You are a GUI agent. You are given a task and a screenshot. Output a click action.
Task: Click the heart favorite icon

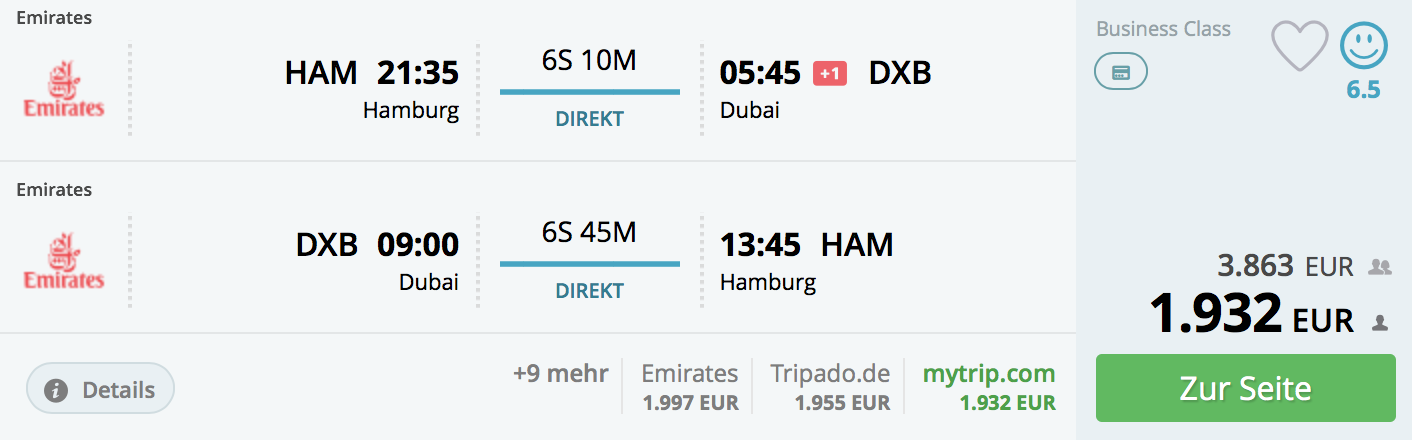[1299, 47]
